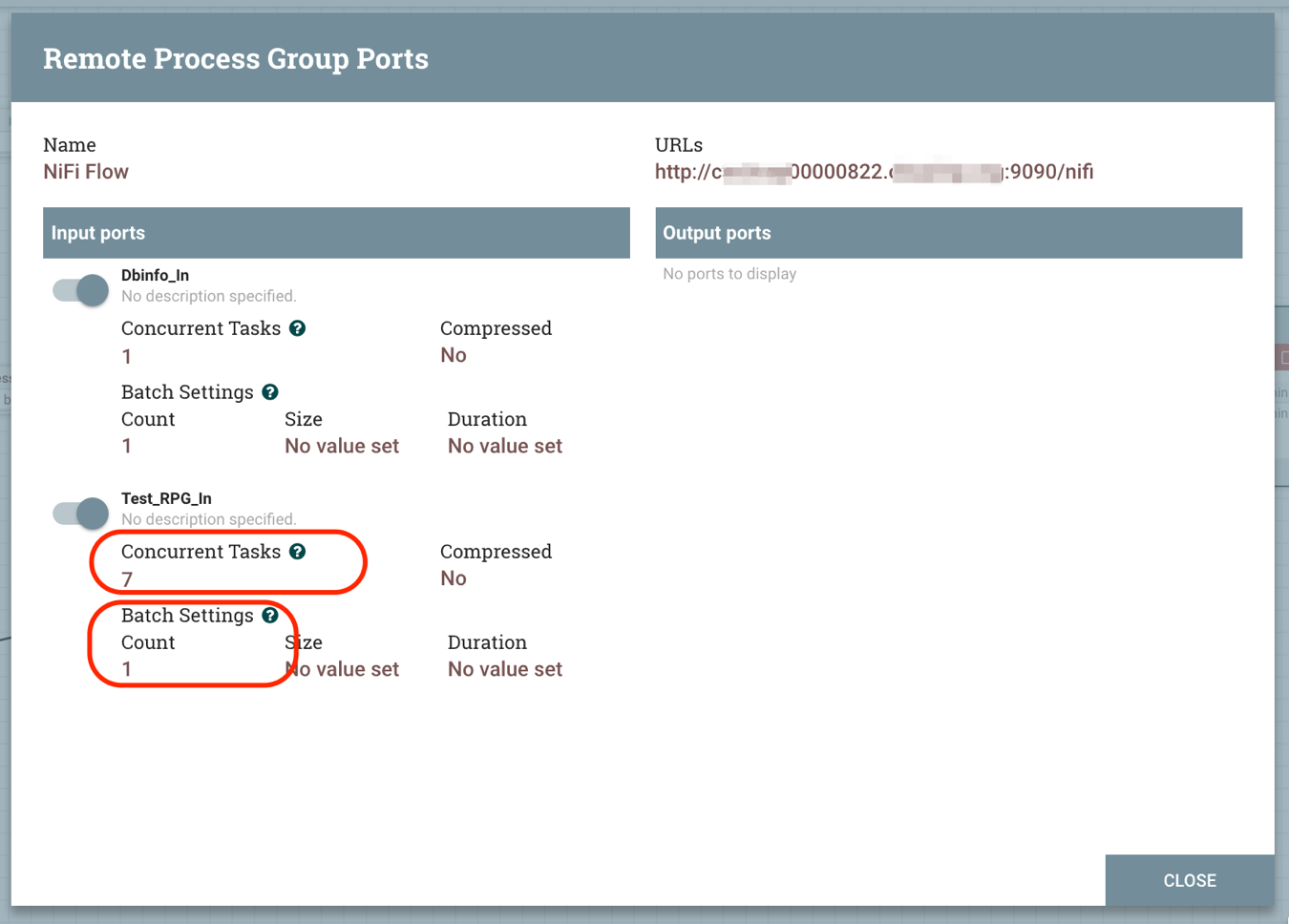Click the NiFi Flow name
The height and width of the screenshot is (924, 1289).
86,172
